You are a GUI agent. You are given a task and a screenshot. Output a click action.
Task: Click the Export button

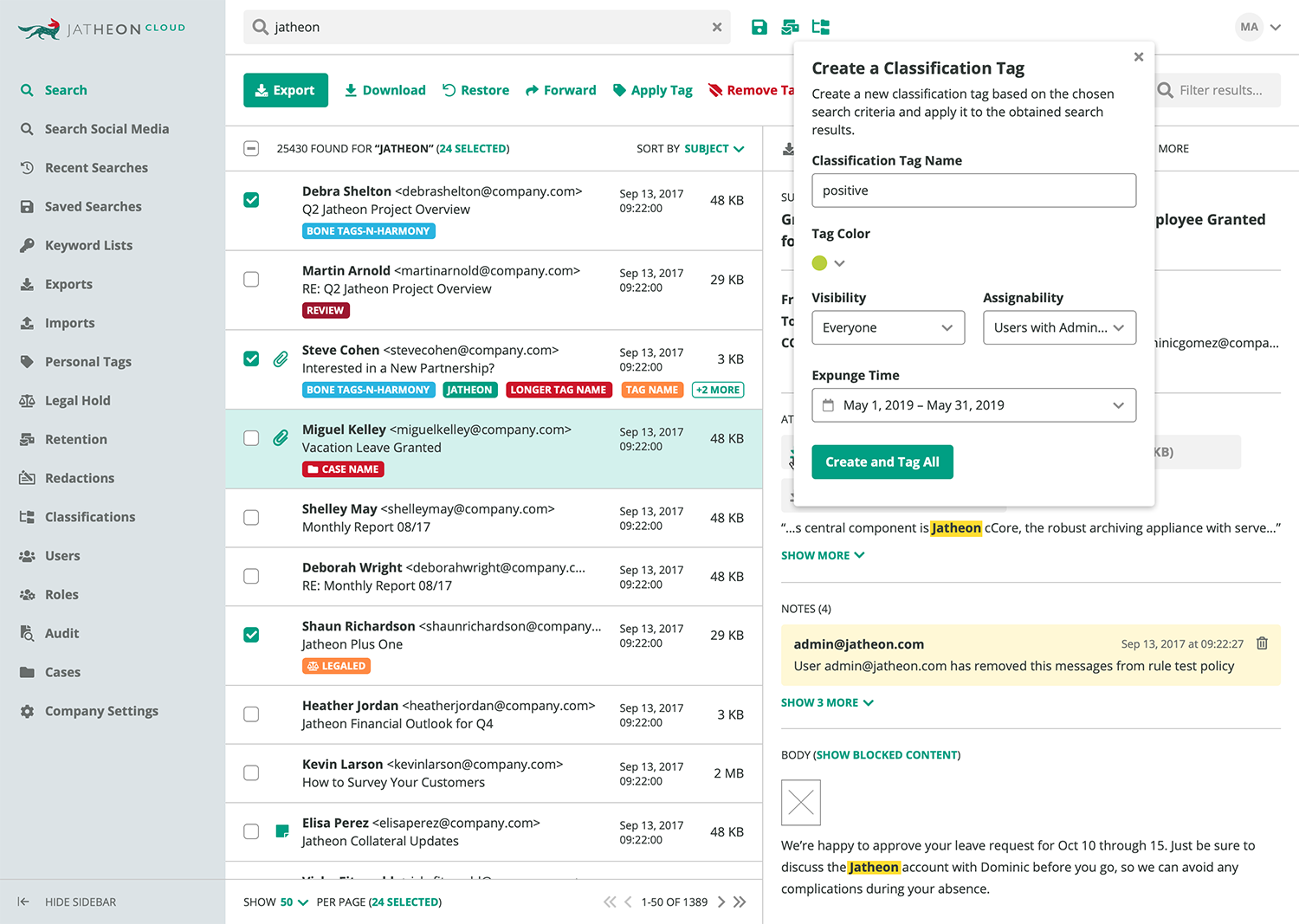tap(286, 90)
